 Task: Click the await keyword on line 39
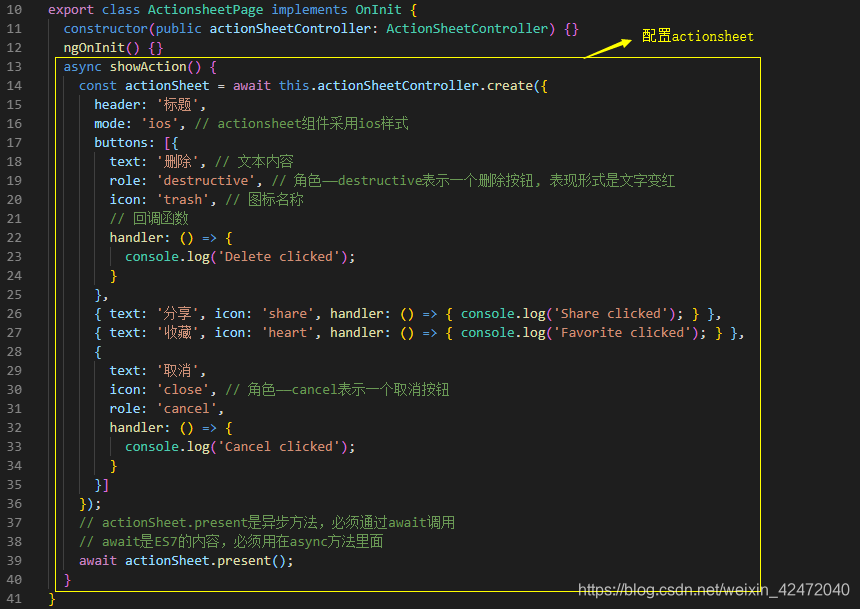click(97, 560)
